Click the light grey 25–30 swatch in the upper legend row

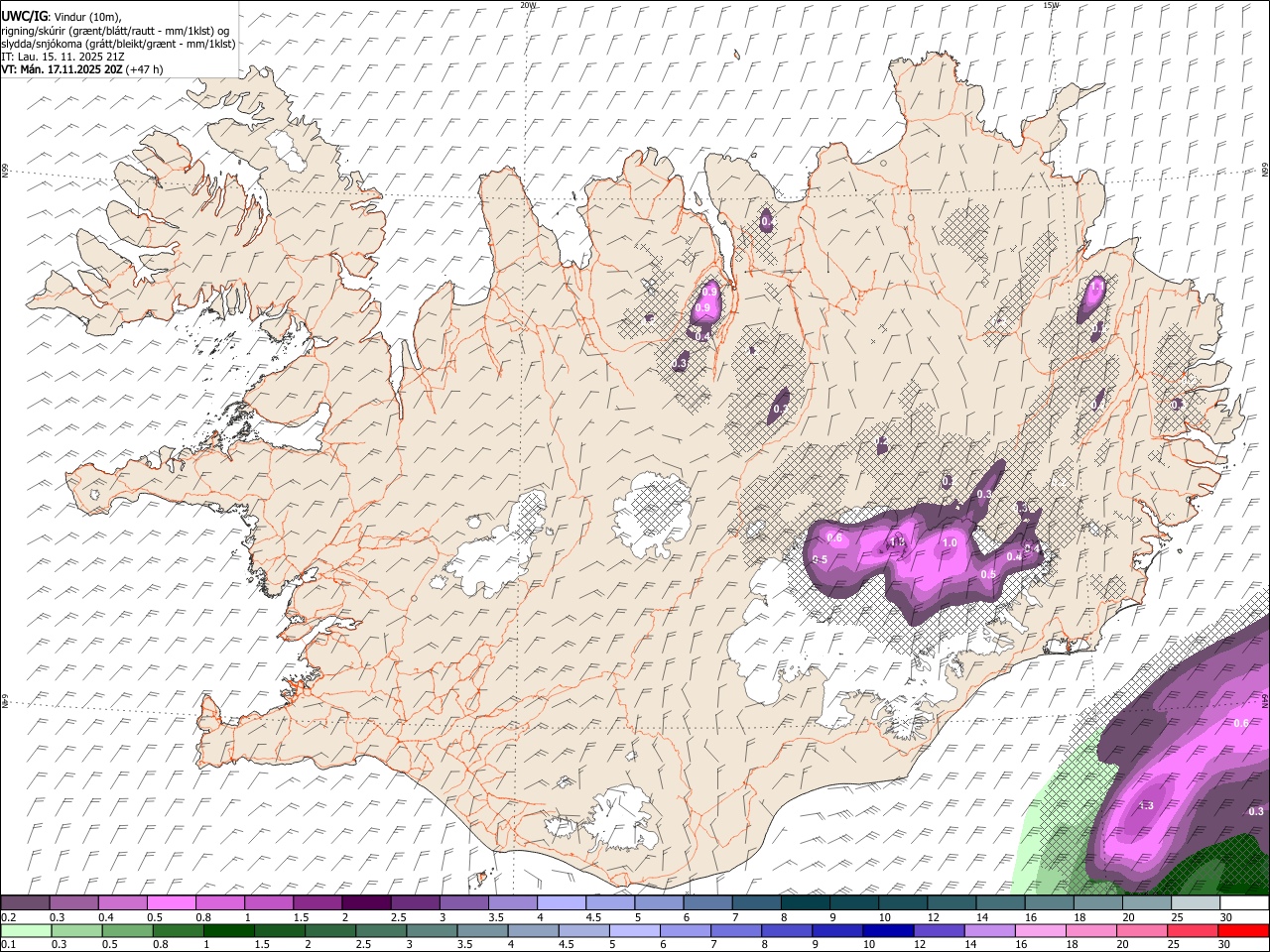1196,903
